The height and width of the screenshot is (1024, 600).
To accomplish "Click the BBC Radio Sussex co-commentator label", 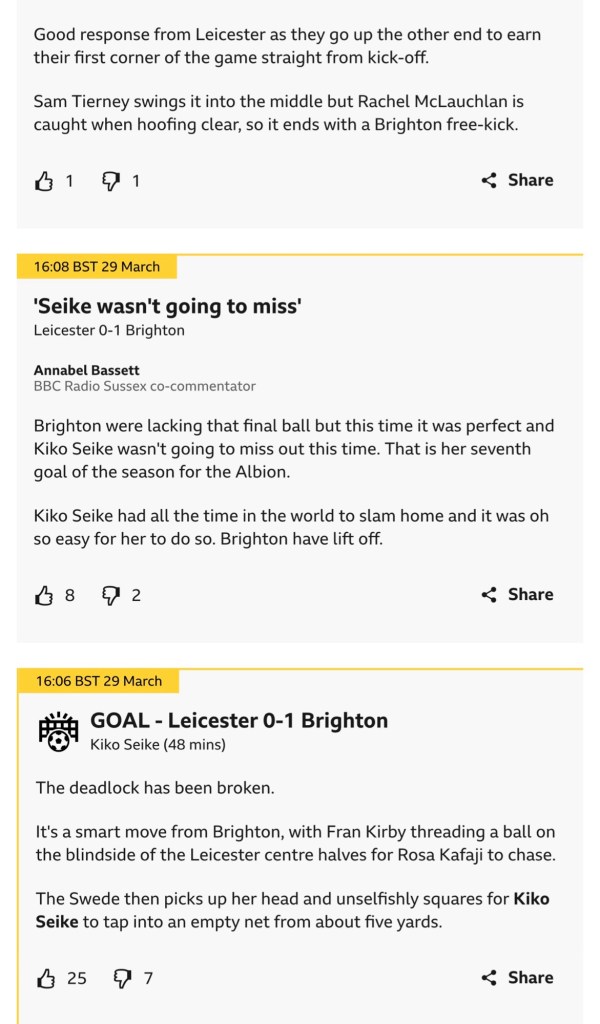I will (x=145, y=386).
